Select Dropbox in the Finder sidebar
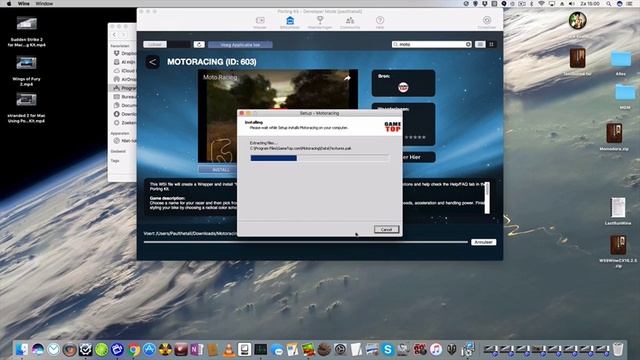640x360 pixels. (x=124, y=53)
